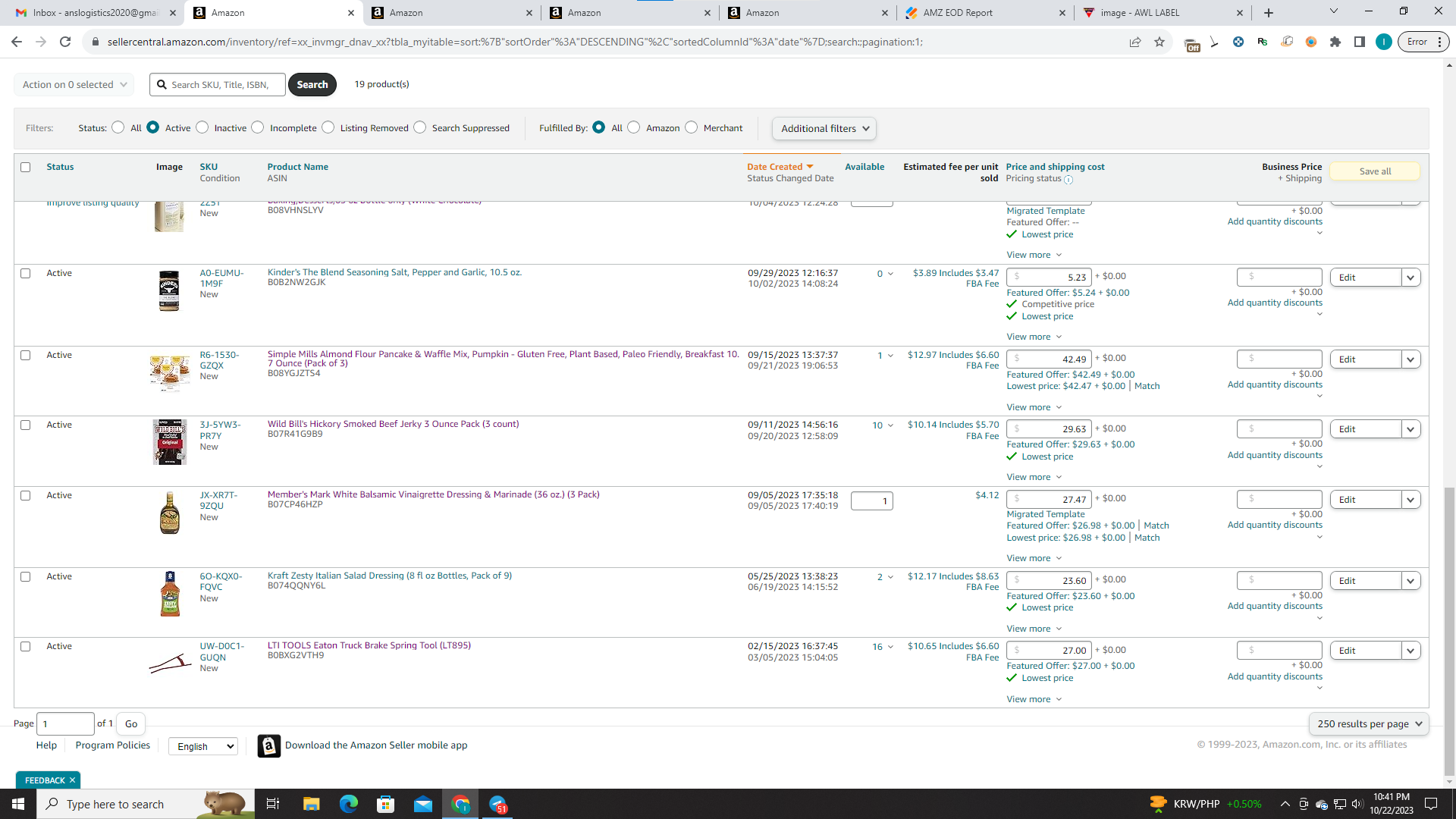Open a new browser tab
This screenshot has width=1456, height=819.
[x=1269, y=13]
